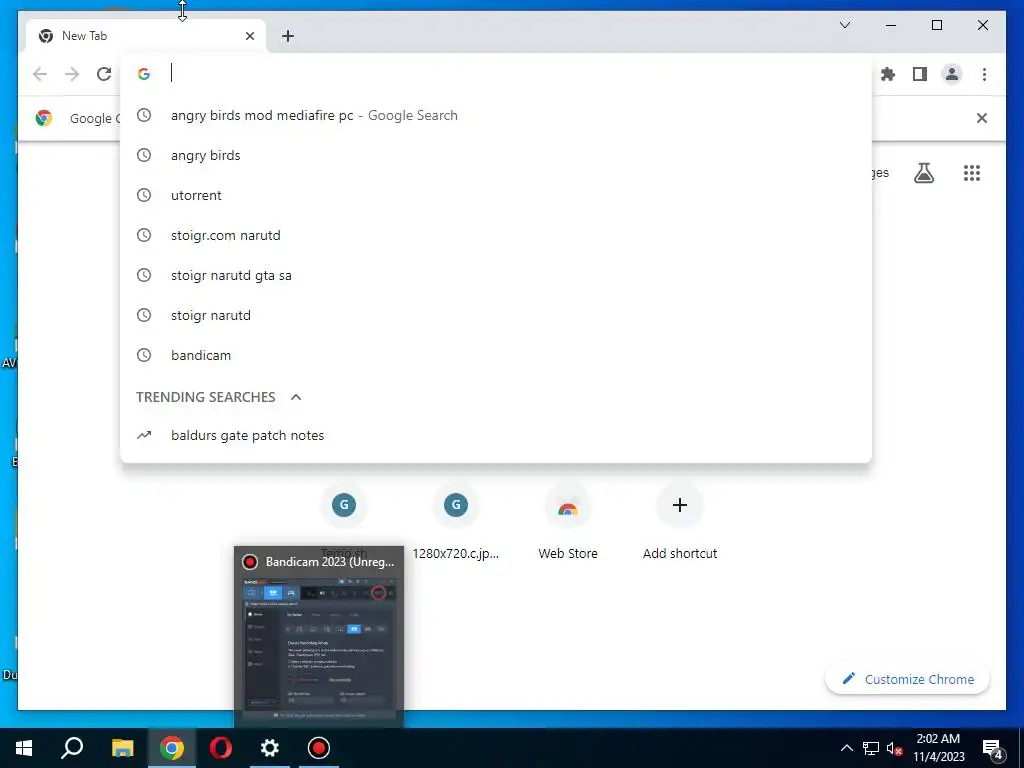
Task: Toggle the side panel icon
Action: click(920, 74)
